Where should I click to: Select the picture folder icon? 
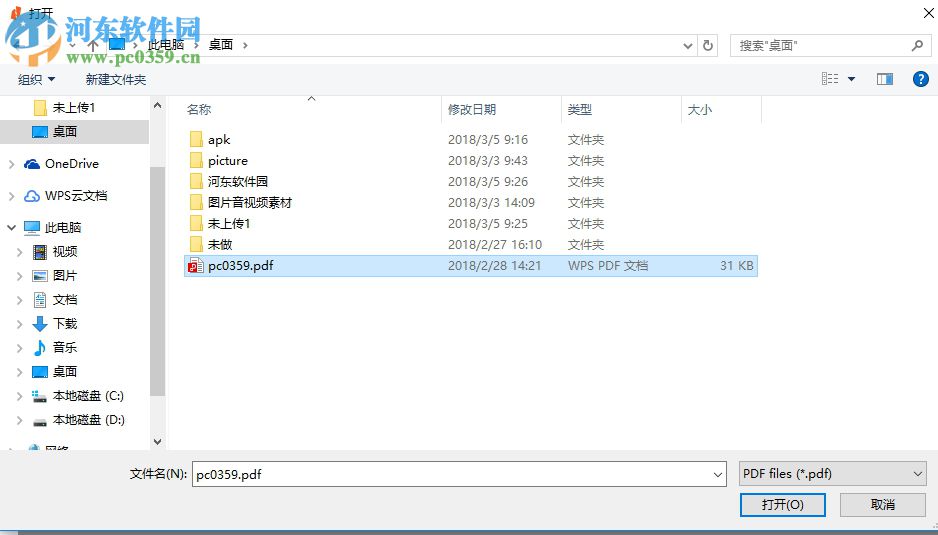(x=196, y=160)
